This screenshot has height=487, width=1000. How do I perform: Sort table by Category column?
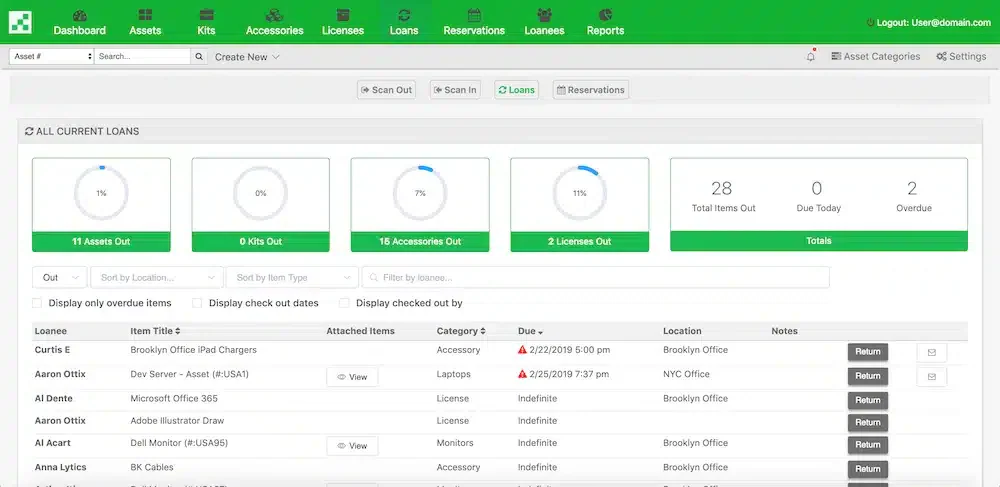461,331
